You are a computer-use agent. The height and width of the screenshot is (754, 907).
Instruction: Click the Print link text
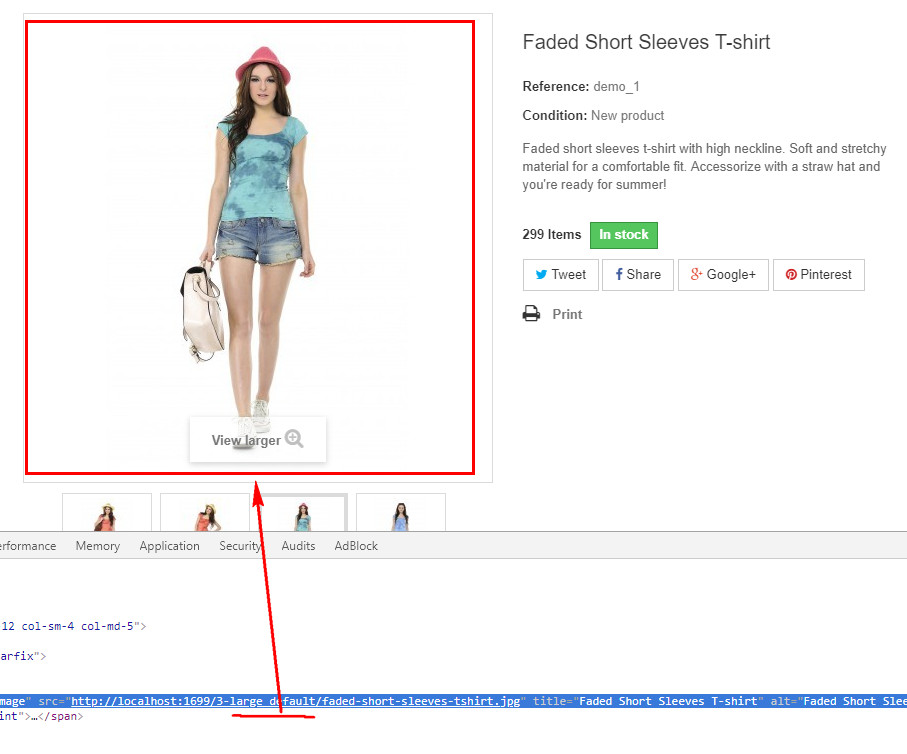(x=567, y=314)
